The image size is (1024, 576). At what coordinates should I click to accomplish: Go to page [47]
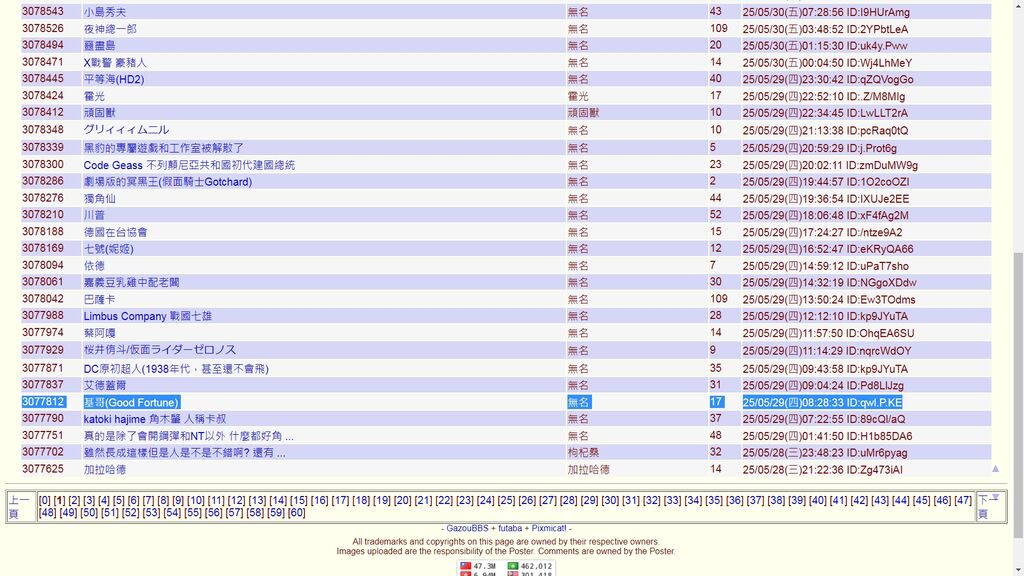[963, 500]
